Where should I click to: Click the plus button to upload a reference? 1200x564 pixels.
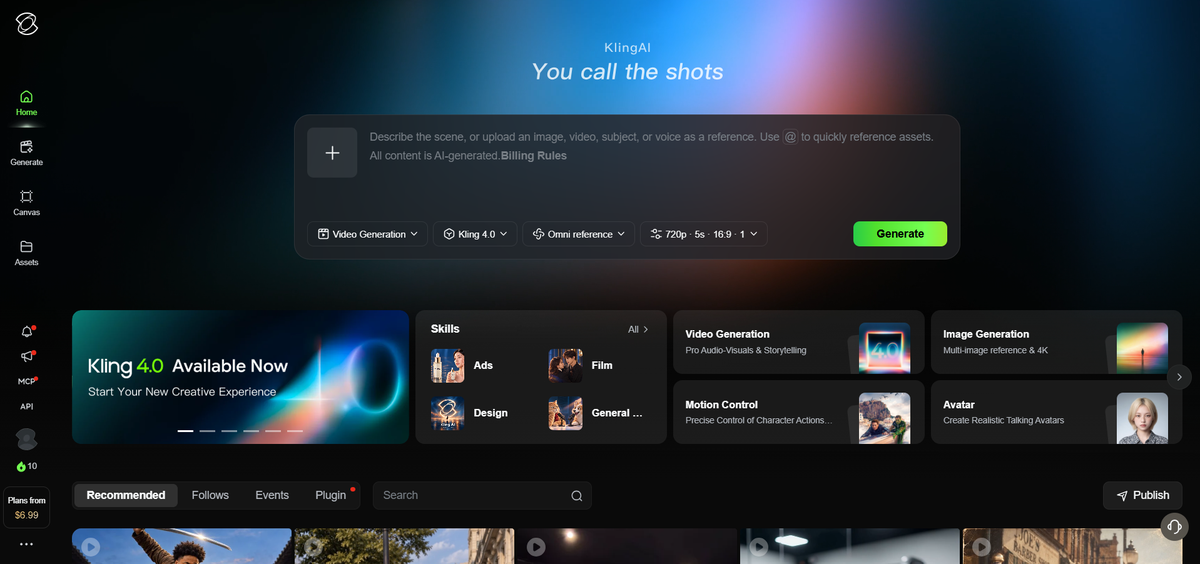tap(332, 153)
